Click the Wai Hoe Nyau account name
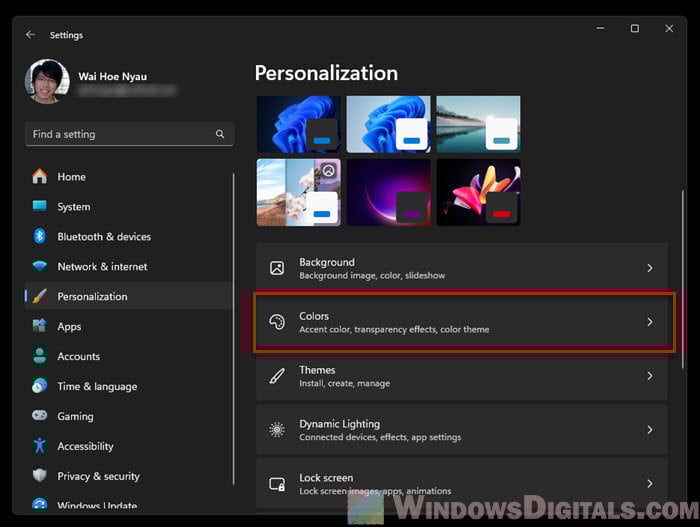 tap(112, 76)
